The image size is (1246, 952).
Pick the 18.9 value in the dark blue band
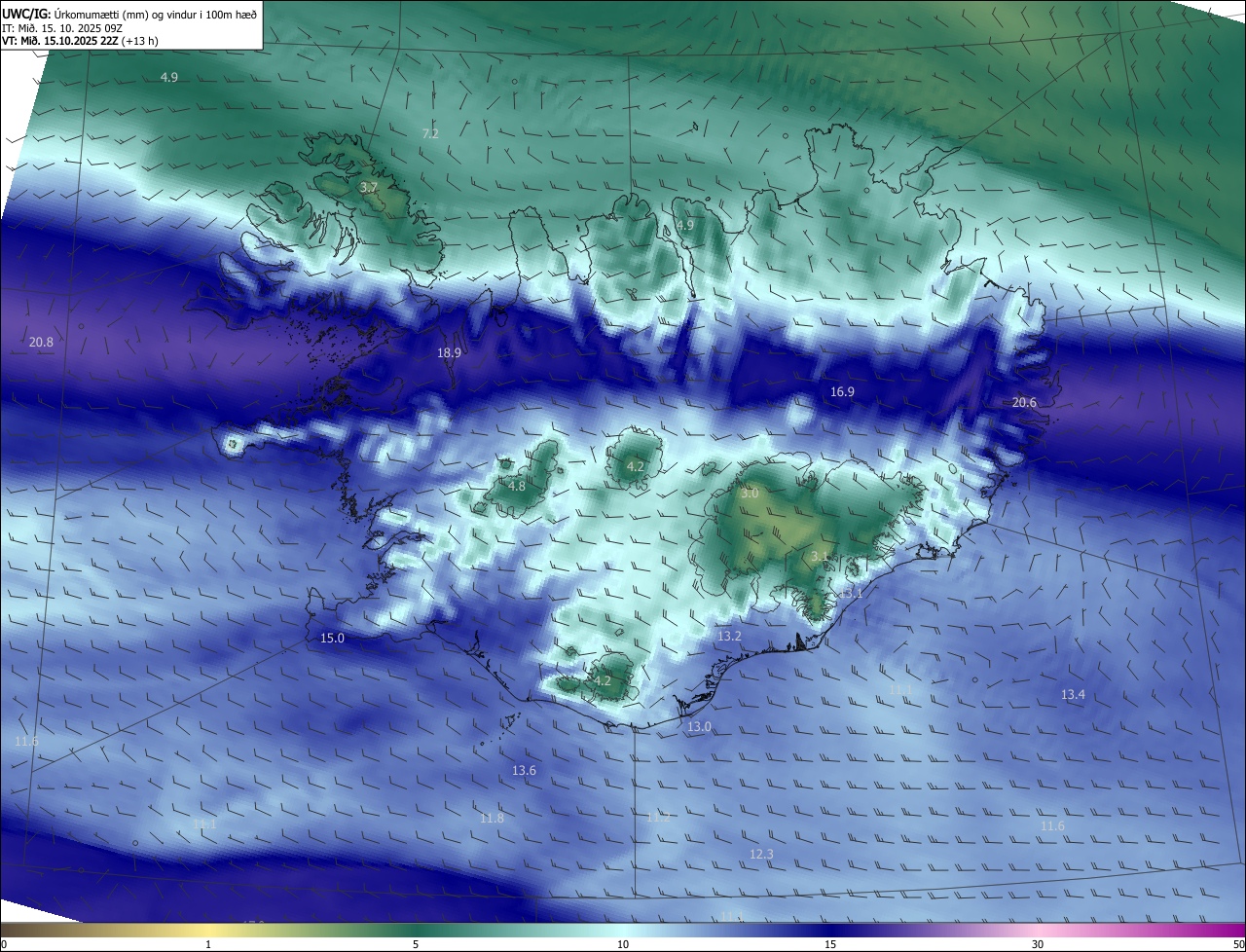pyautogui.click(x=449, y=353)
